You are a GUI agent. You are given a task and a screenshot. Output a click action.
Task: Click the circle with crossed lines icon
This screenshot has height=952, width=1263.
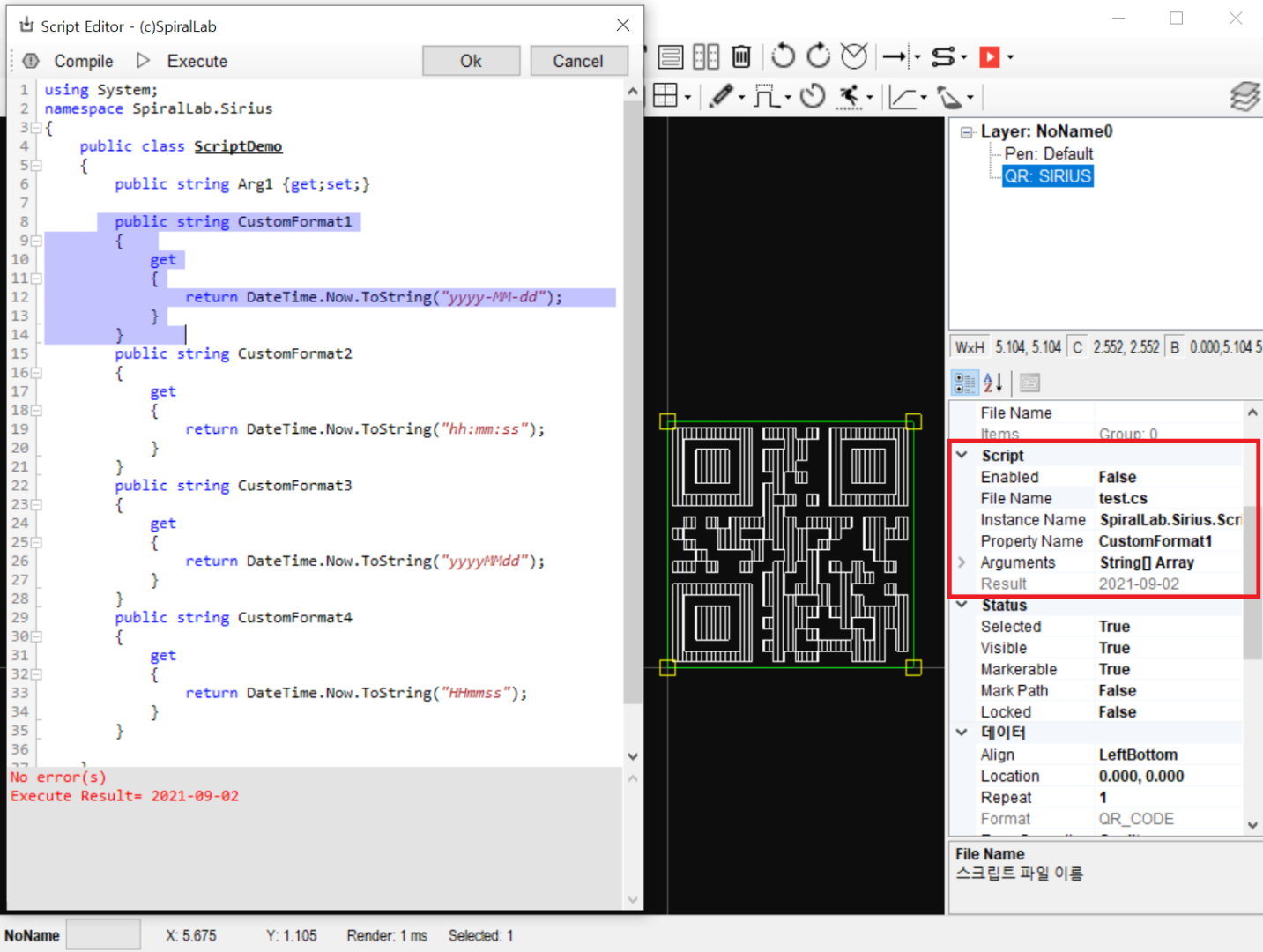854,56
